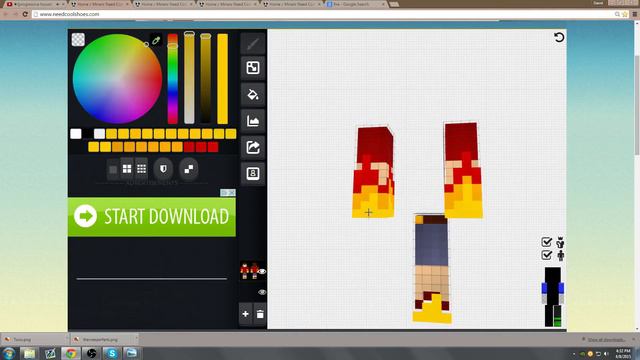Click inside the color wheel
Screen dimensions: 640x360
[118, 79]
